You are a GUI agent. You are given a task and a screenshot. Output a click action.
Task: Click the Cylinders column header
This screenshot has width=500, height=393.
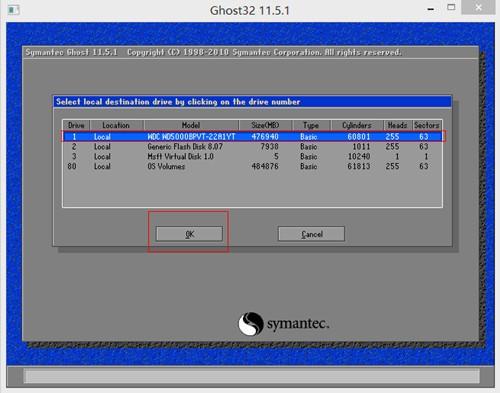coord(357,125)
